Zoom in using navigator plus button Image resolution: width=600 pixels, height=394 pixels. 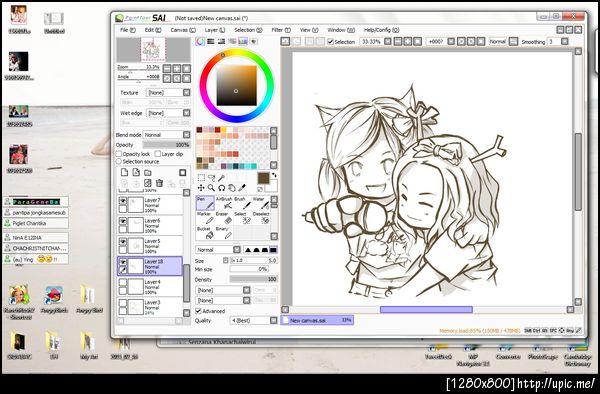tap(177, 68)
